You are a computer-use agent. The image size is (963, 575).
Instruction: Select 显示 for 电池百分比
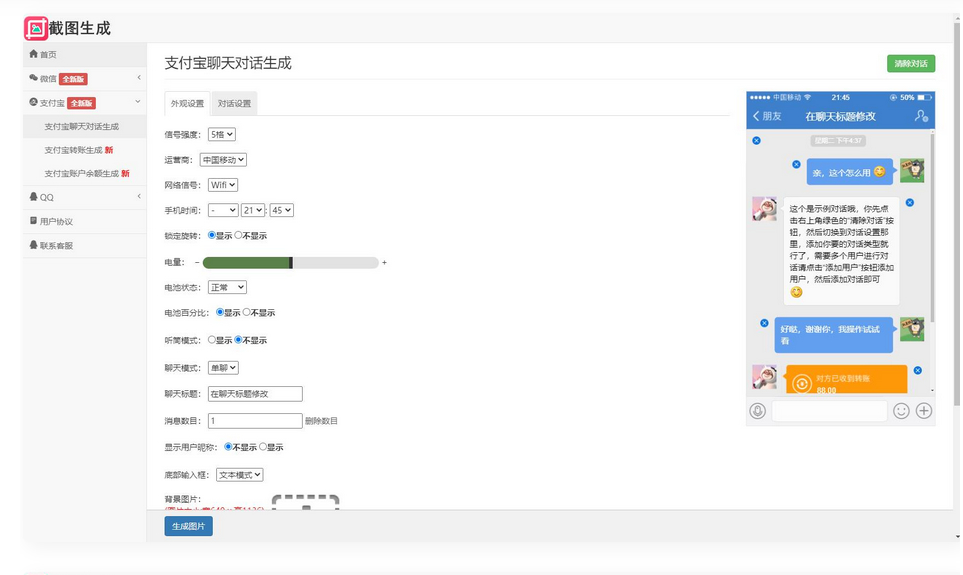pyautogui.click(x=220, y=312)
